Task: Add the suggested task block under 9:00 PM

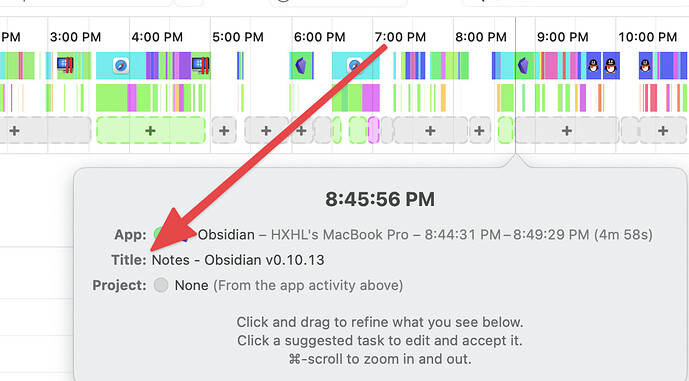Action: point(567,130)
